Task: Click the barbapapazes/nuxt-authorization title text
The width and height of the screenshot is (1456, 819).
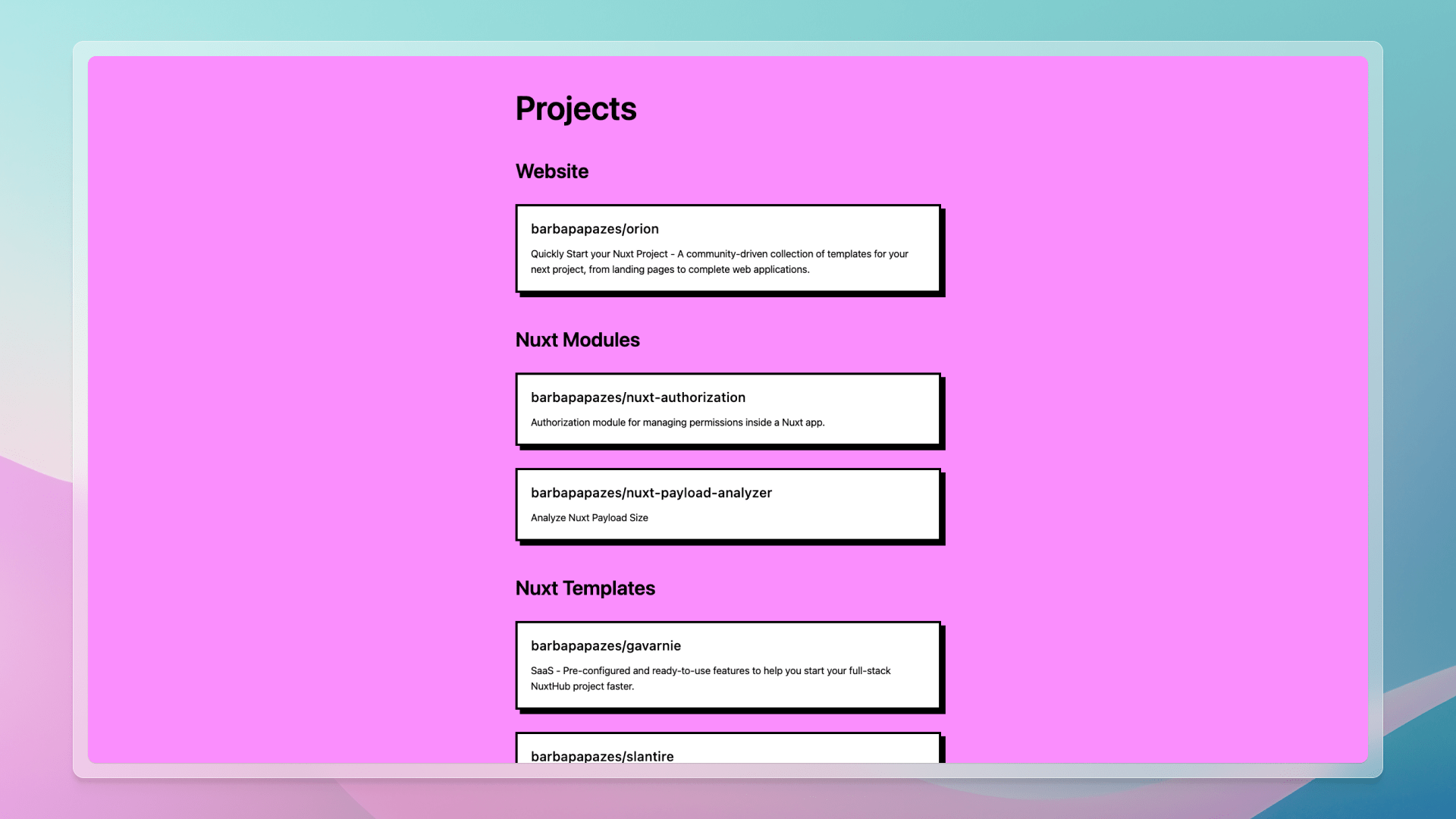Action: click(638, 397)
